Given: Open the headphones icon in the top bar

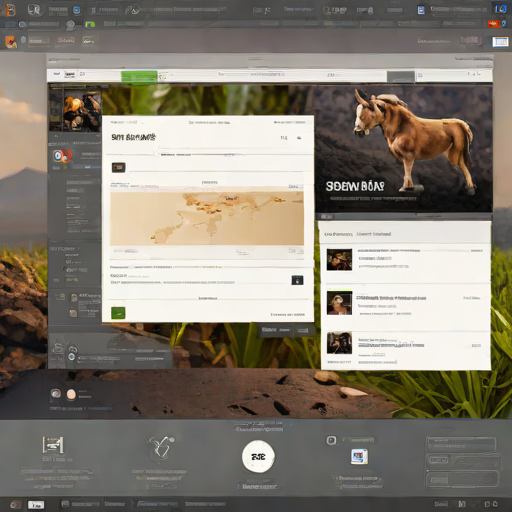Looking at the screenshot, I should 34,10.
